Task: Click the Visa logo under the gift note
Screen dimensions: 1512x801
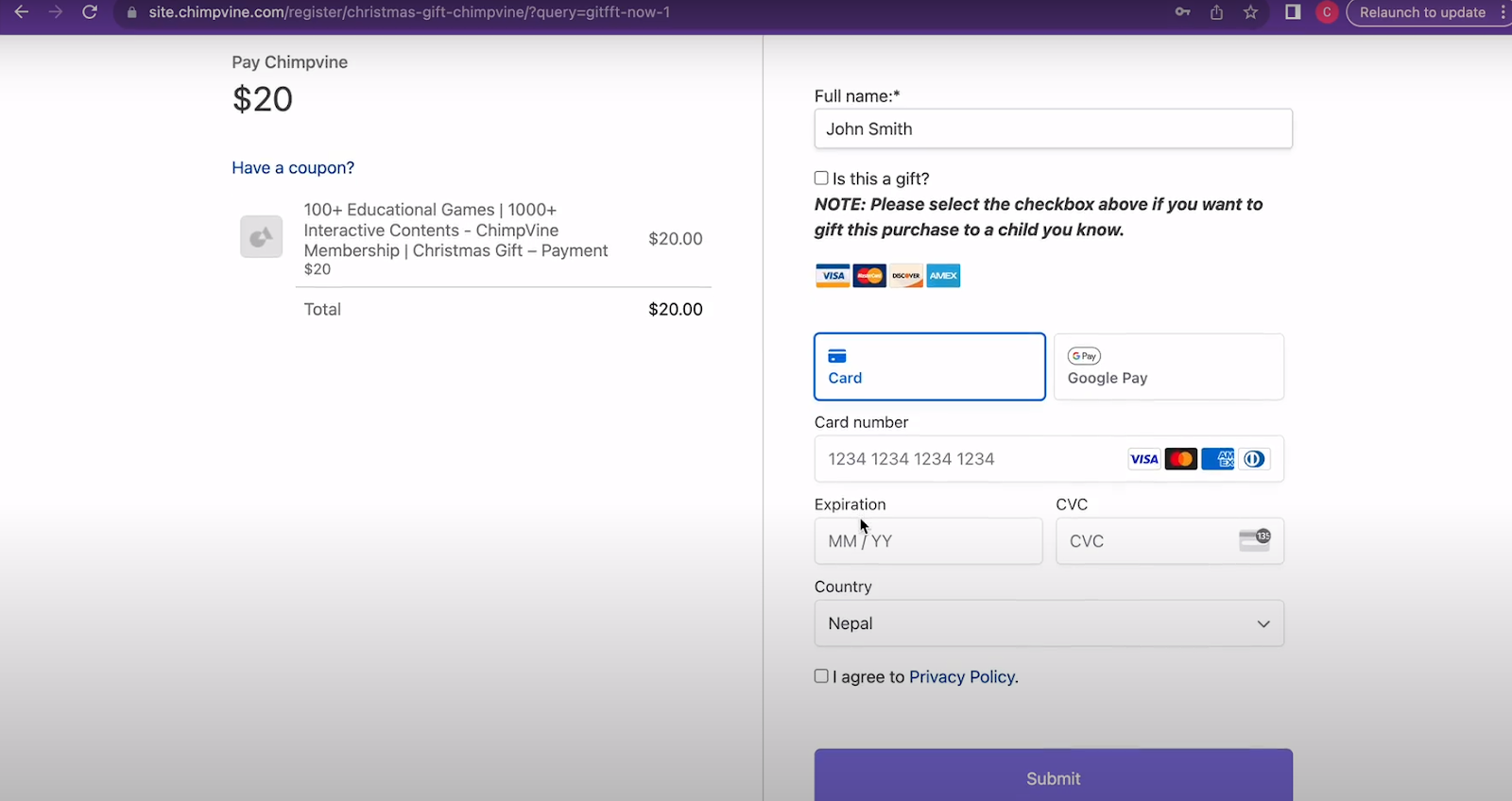Action: (833, 276)
